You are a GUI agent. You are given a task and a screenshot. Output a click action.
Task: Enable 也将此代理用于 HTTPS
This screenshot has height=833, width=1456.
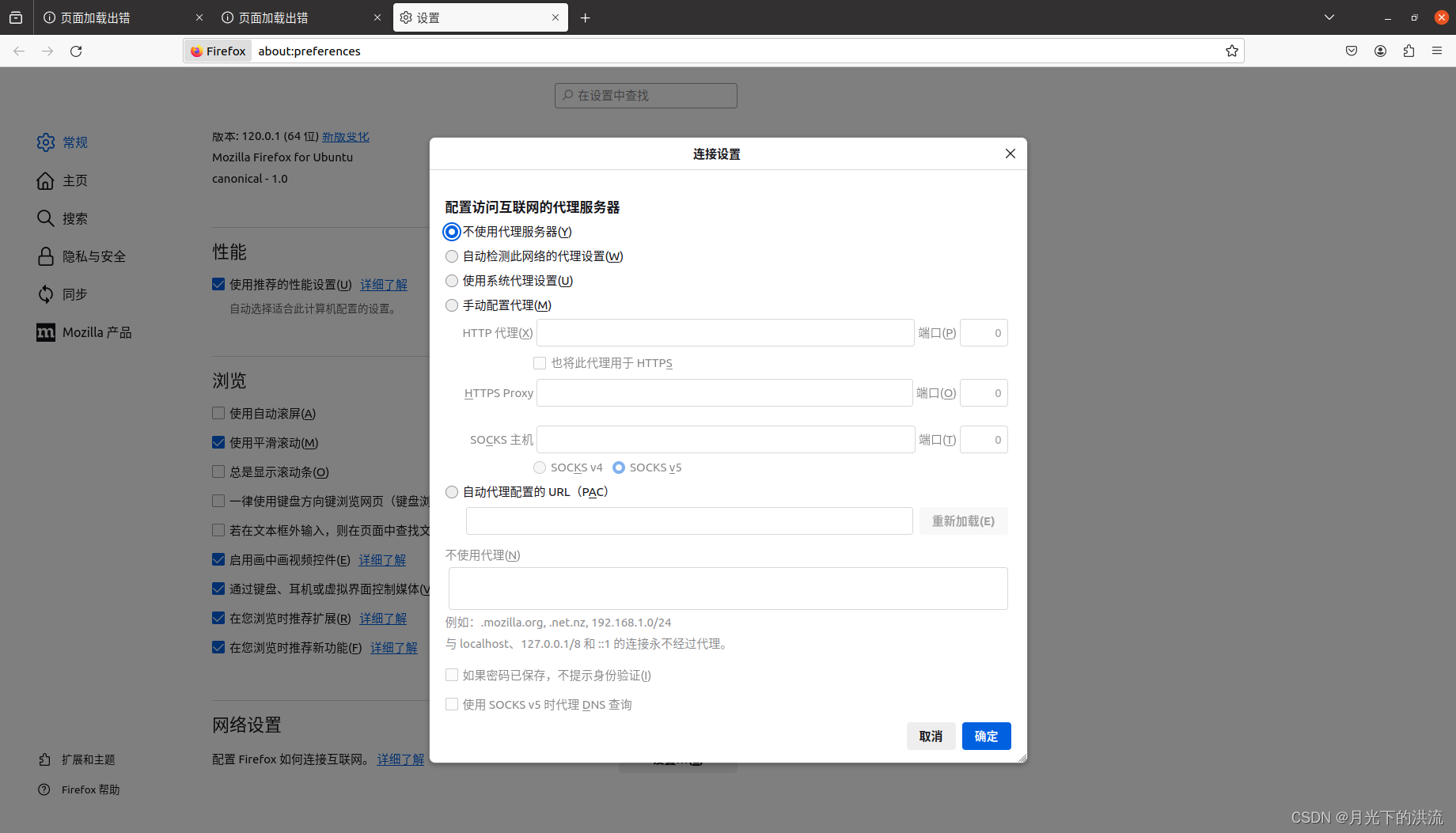tap(540, 363)
